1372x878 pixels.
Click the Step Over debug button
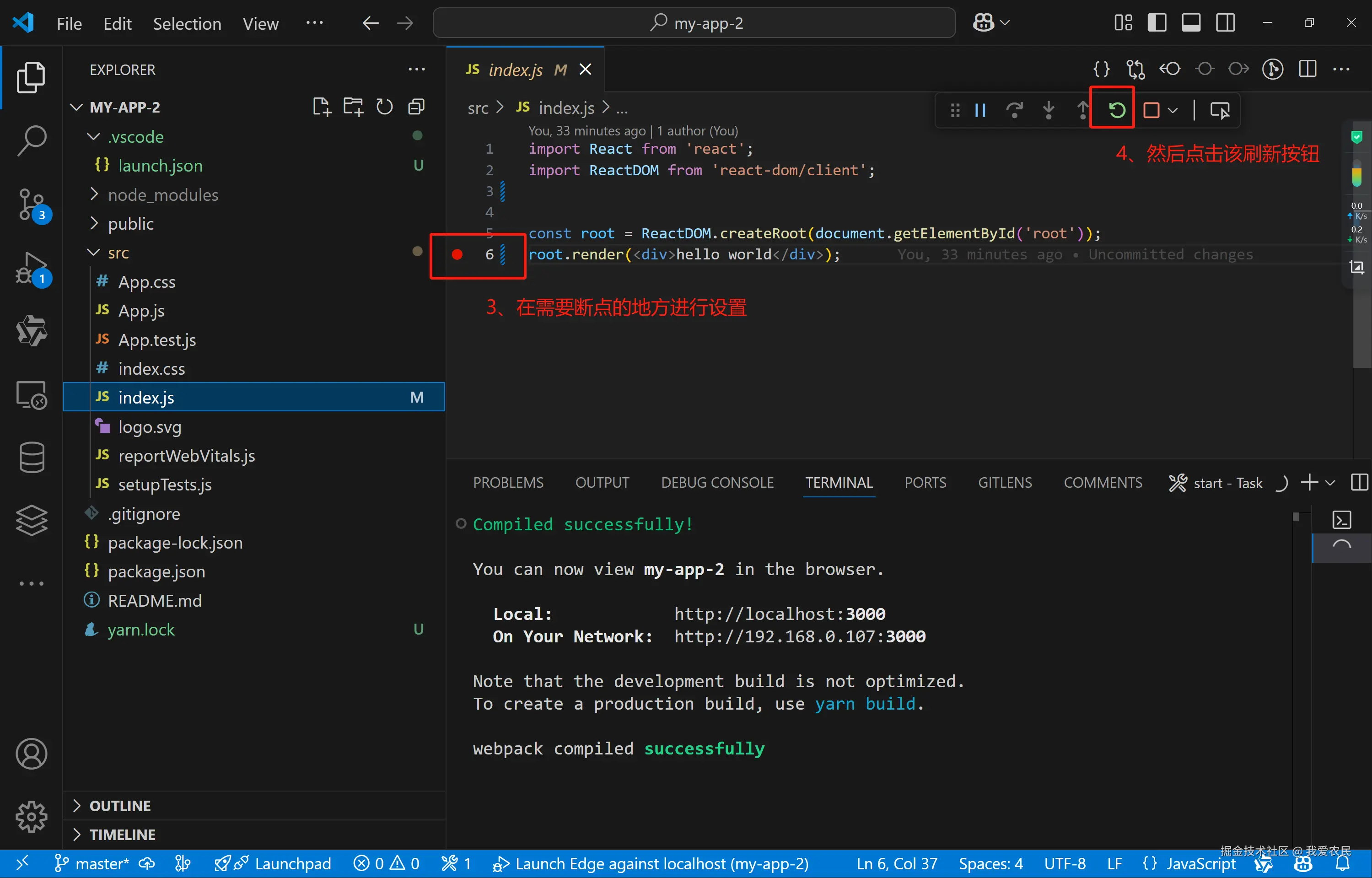pyautogui.click(x=1015, y=110)
